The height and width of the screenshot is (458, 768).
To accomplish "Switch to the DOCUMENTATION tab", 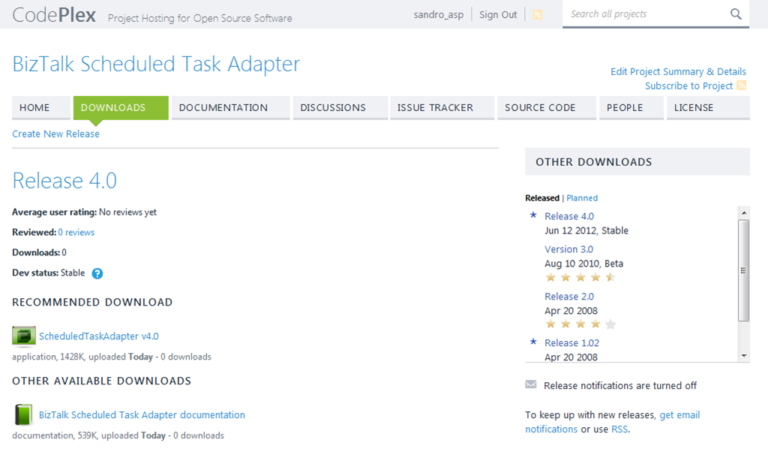I will pos(231,108).
